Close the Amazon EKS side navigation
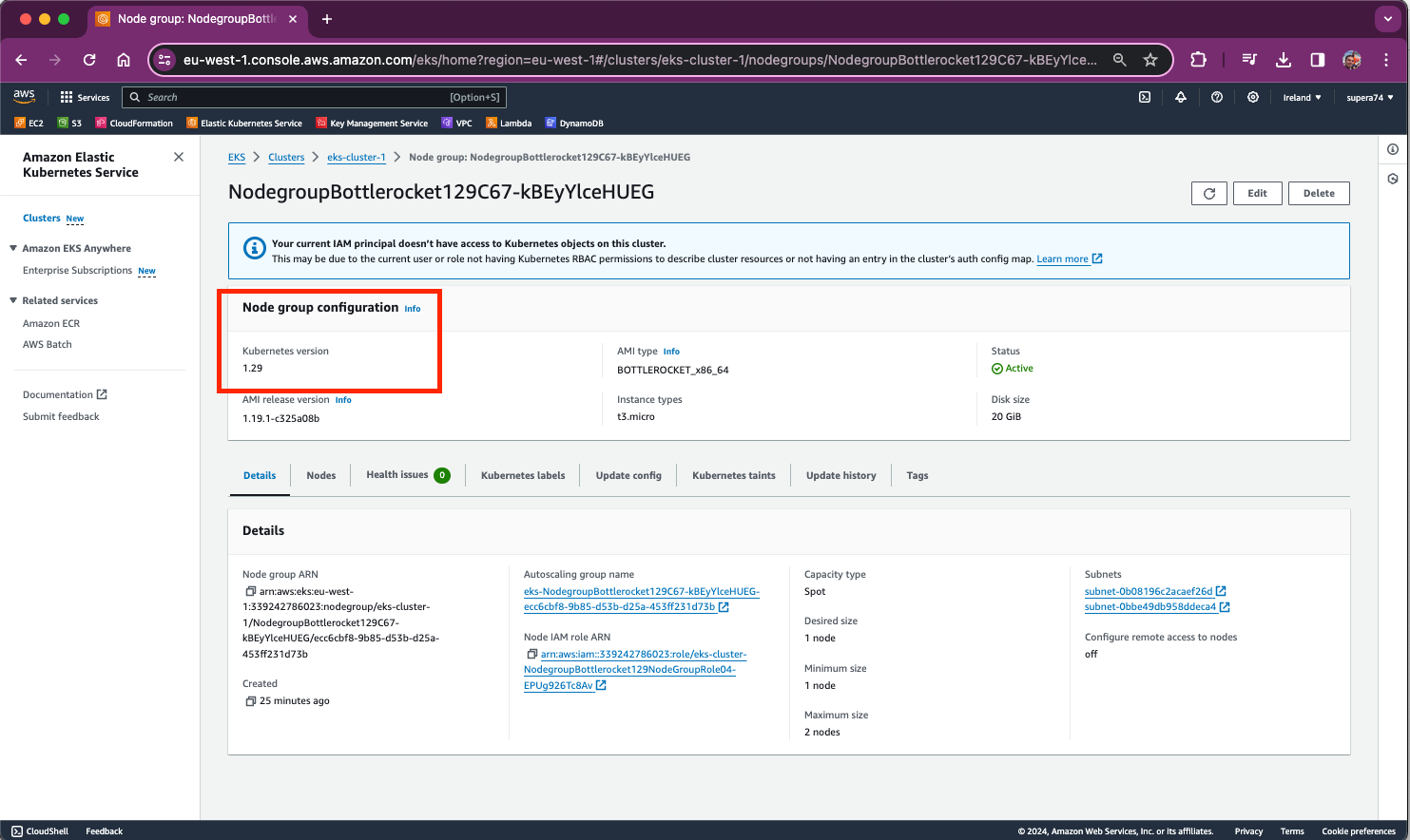Image resolution: width=1410 pixels, height=840 pixels. pos(179,157)
